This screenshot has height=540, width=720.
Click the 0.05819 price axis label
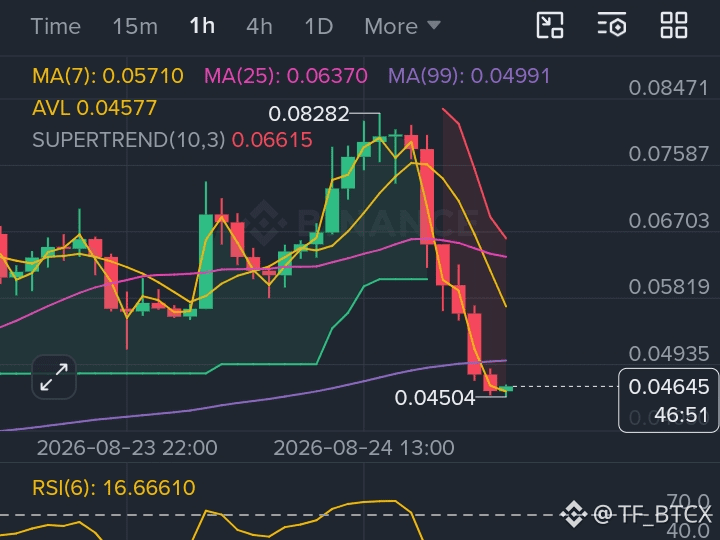[669, 287]
